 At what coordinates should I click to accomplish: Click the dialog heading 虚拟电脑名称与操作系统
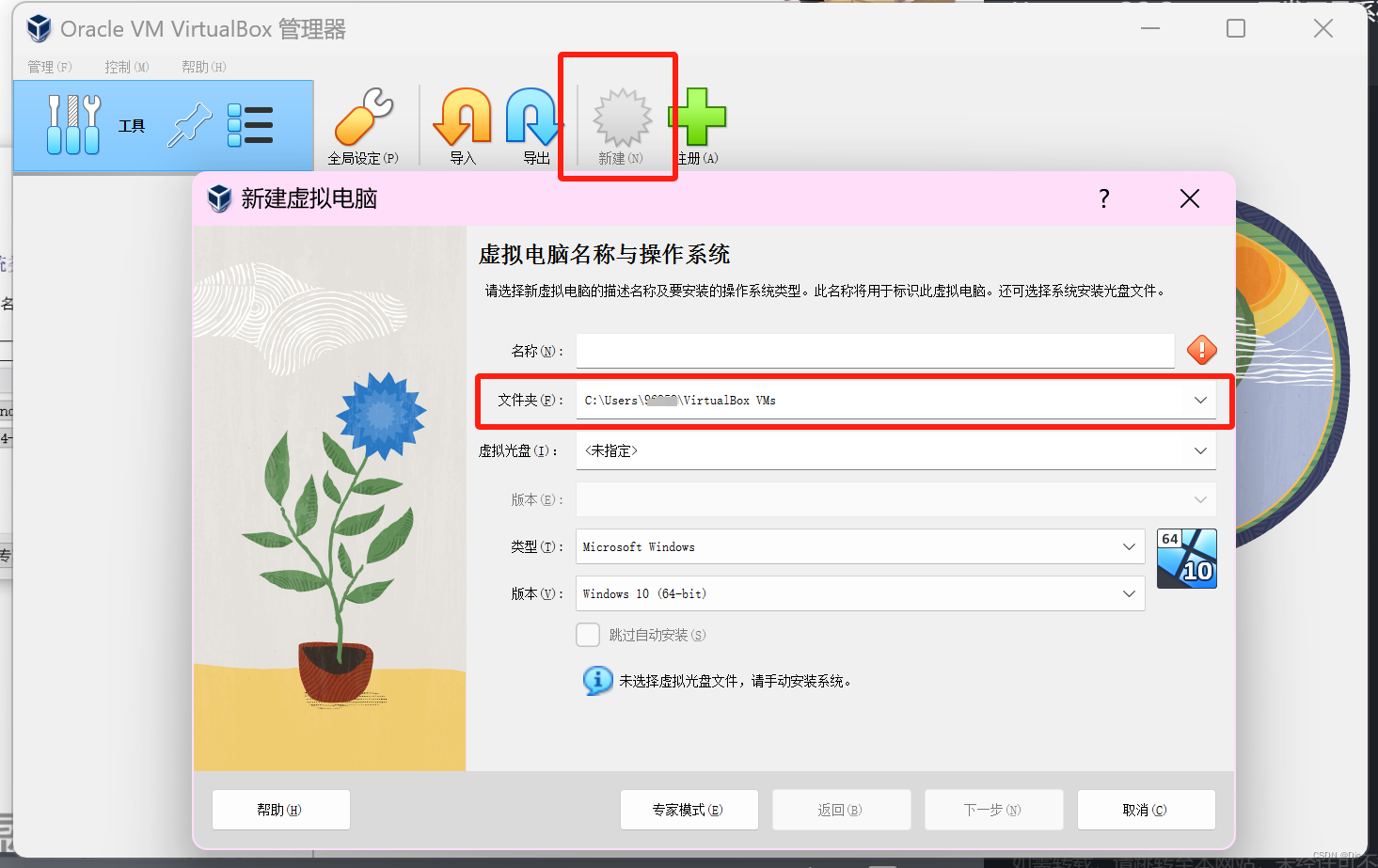pyautogui.click(x=604, y=254)
